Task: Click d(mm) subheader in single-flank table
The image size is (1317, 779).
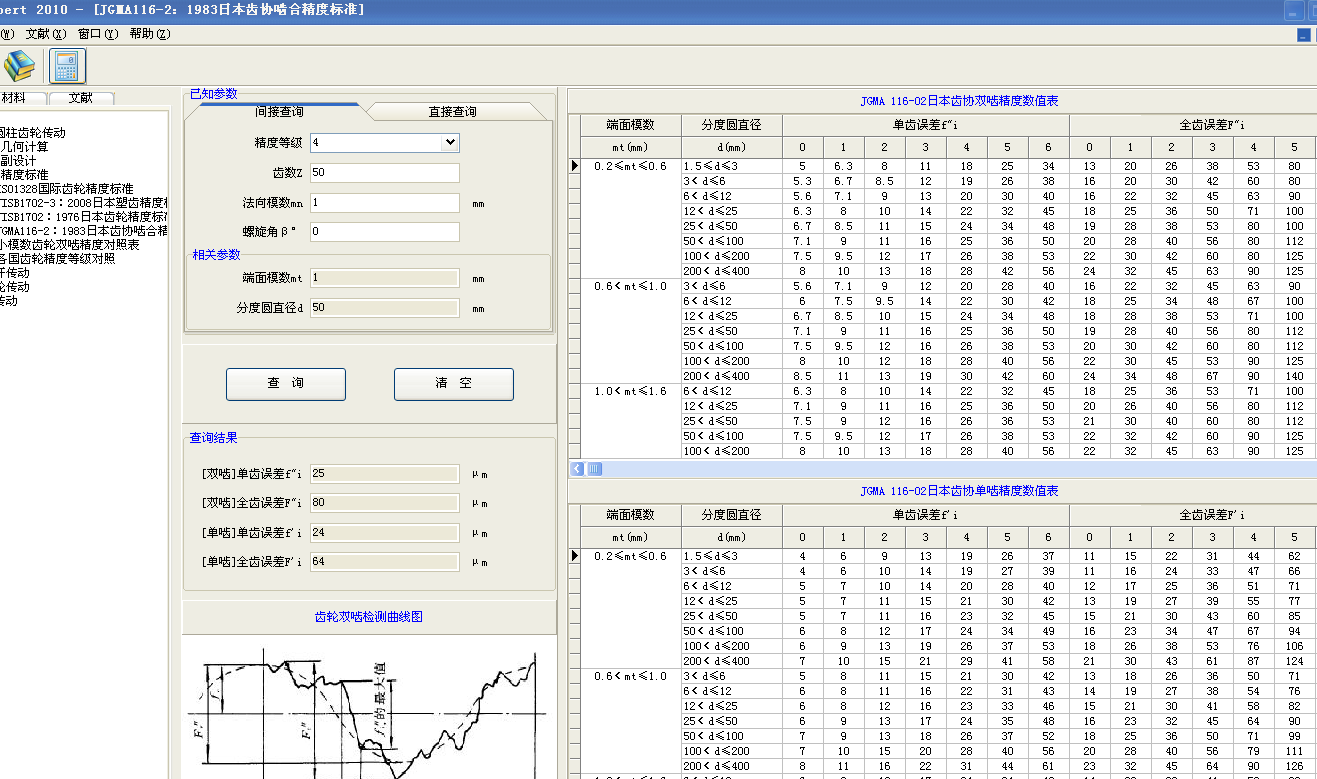Action: pos(732,537)
